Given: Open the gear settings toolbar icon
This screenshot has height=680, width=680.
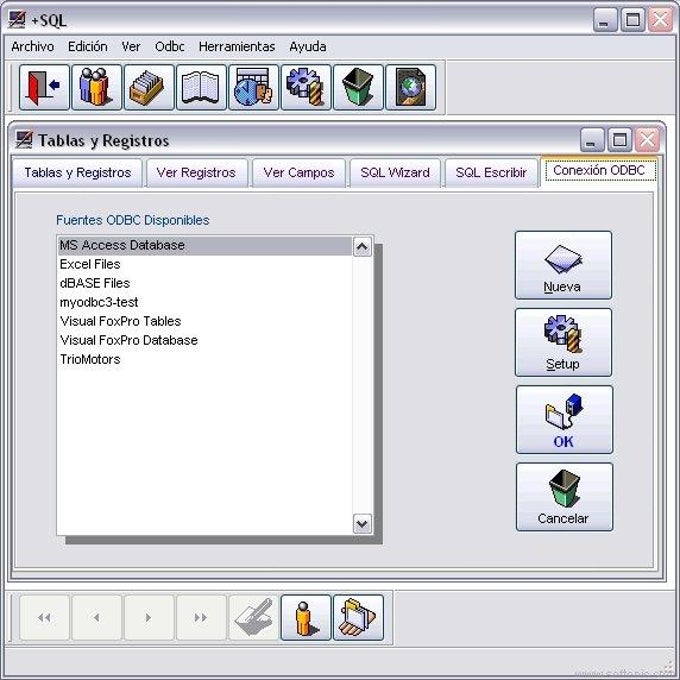Looking at the screenshot, I should [306, 87].
